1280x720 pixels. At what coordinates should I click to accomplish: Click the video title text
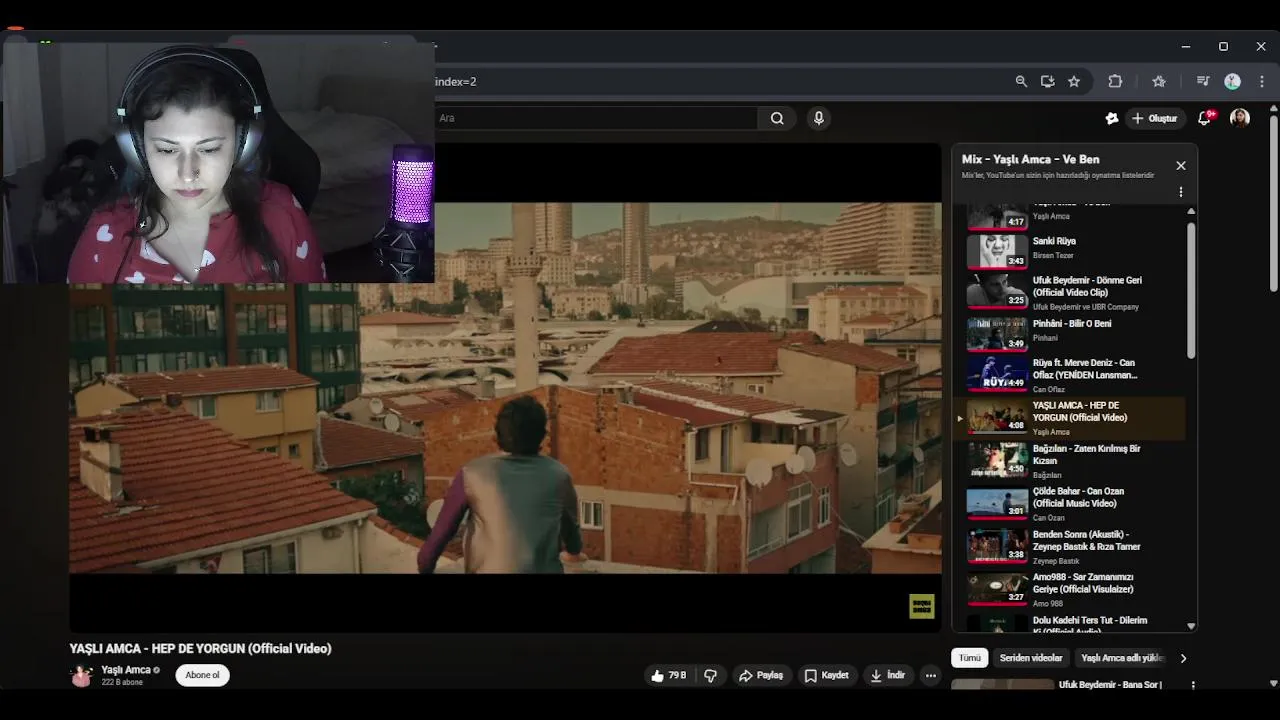(x=200, y=648)
